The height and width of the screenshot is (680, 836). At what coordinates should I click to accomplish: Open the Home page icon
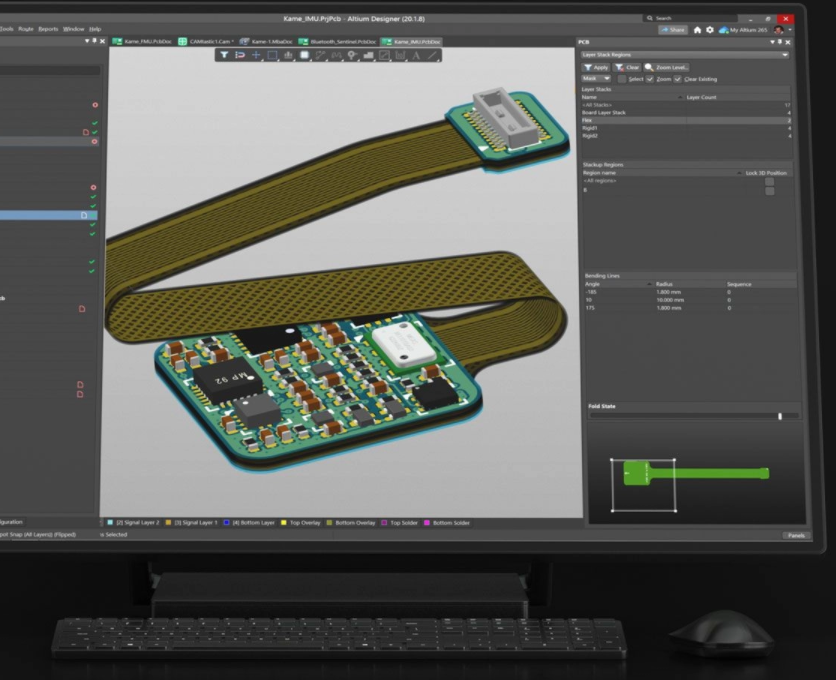697,30
